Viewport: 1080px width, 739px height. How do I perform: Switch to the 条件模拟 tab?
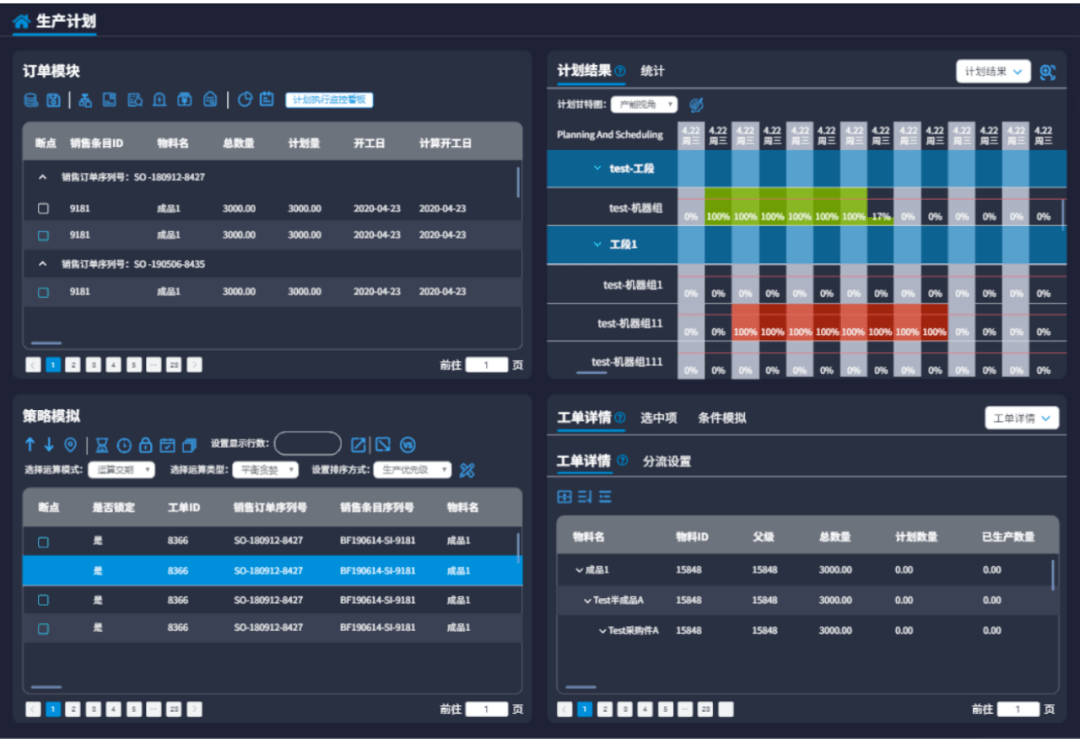pos(721,418)
